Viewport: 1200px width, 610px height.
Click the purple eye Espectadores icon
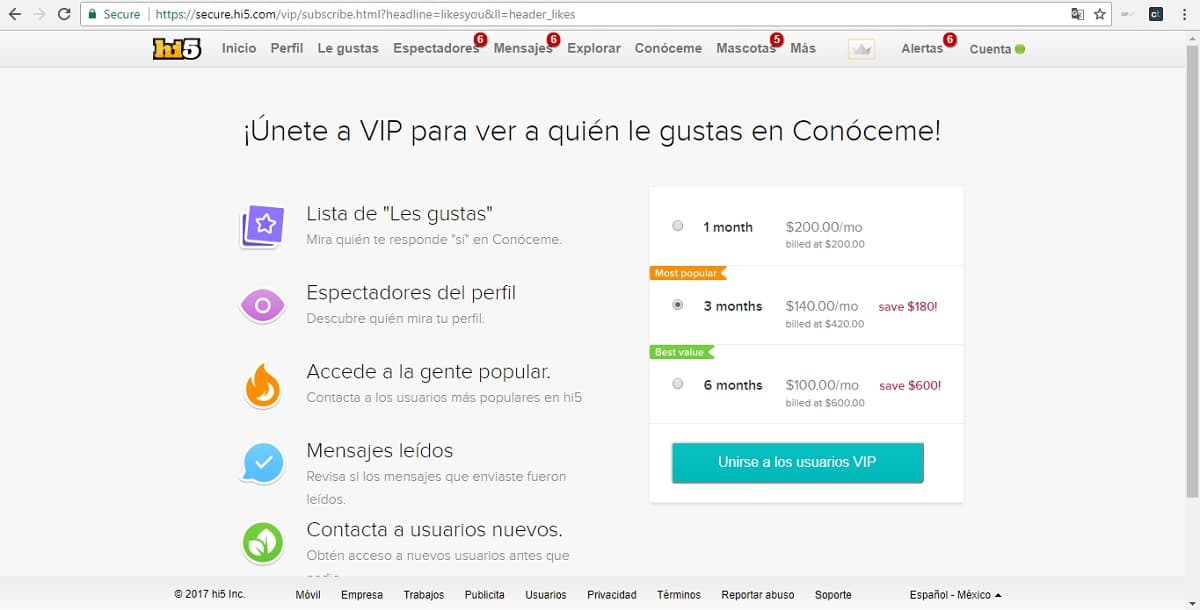tap(263, 305)
